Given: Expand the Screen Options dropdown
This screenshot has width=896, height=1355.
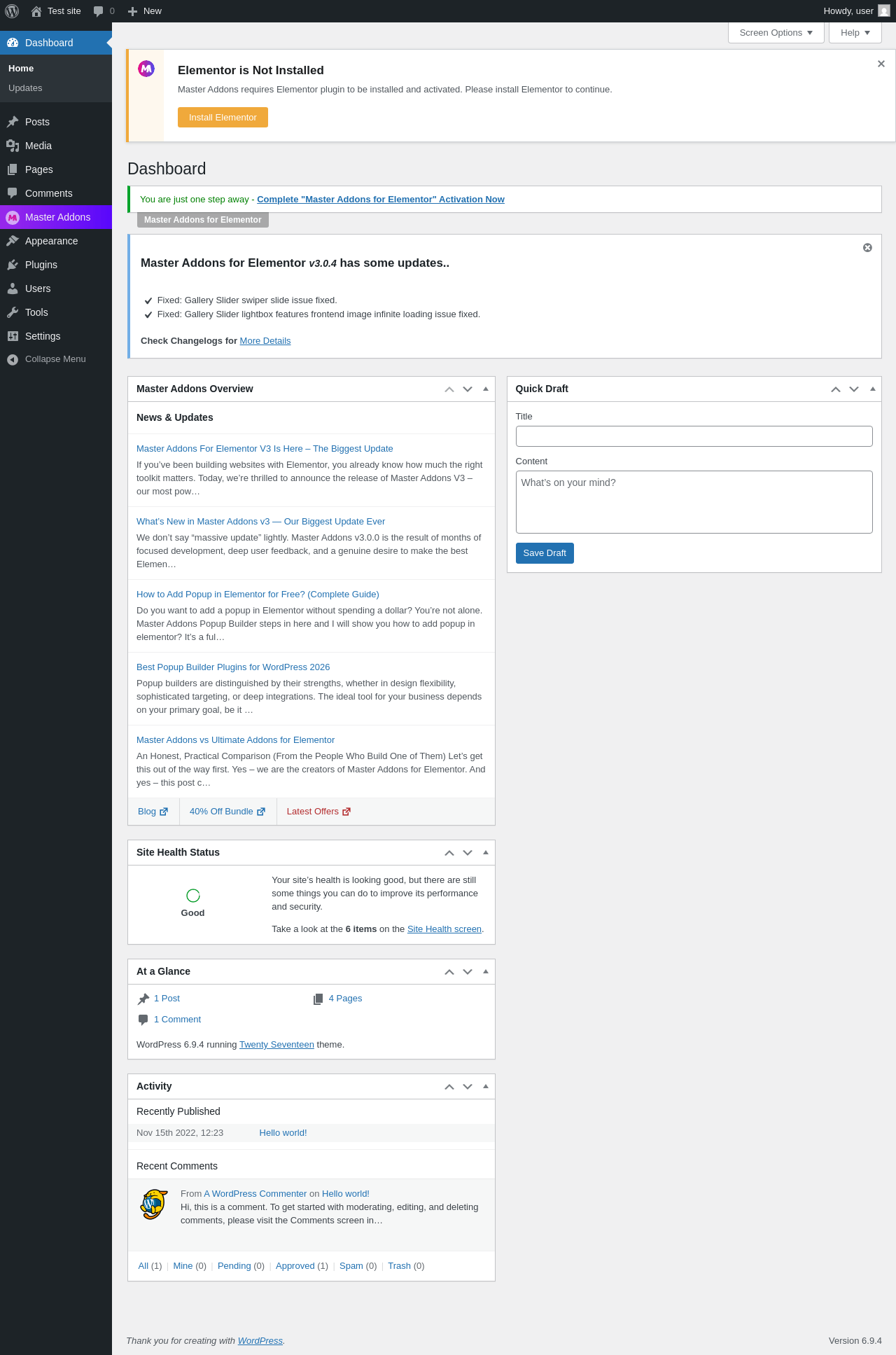Looking at the screenshot, I should click(x=776, y=33).
